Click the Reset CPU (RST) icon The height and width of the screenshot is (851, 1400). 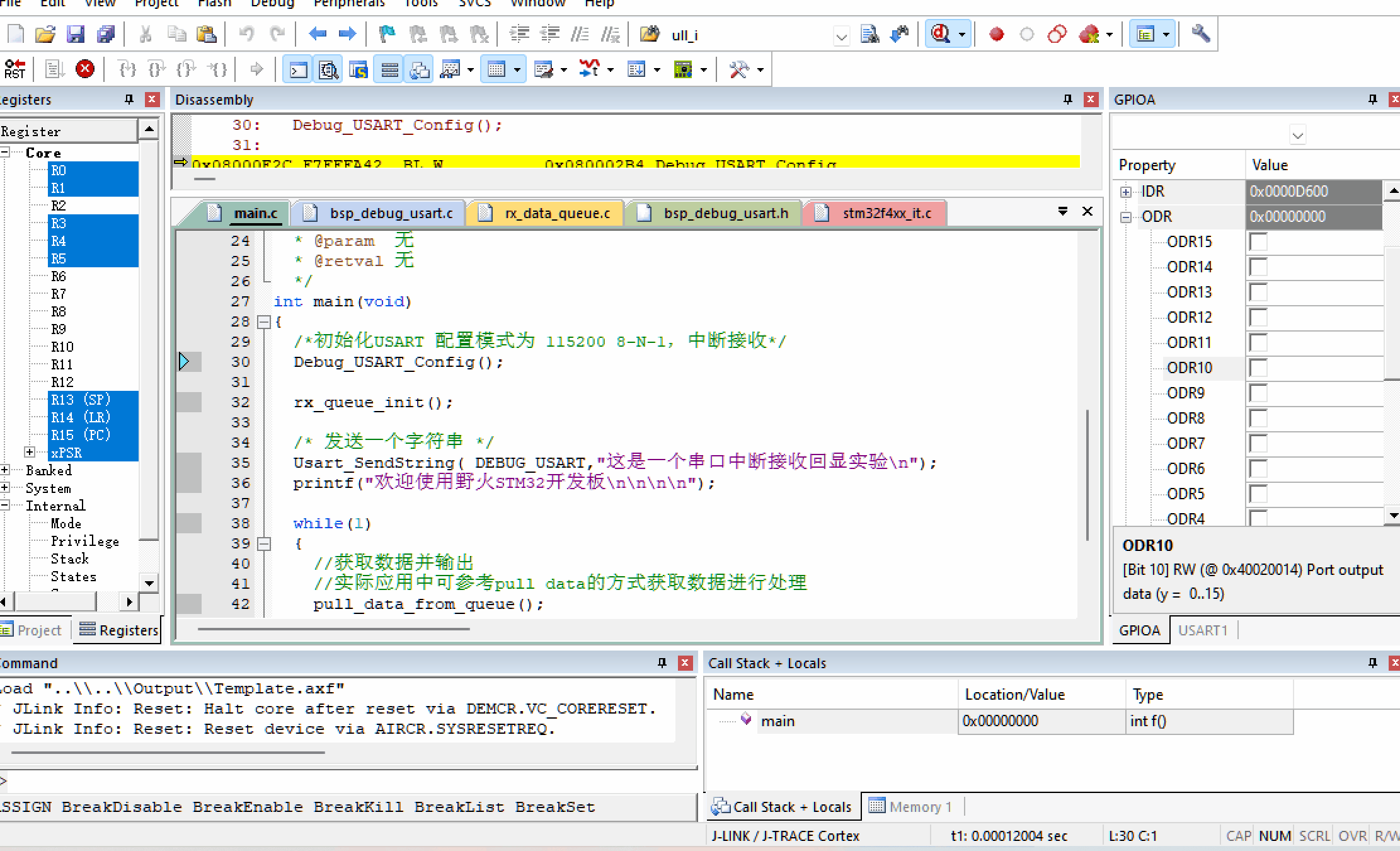[x=14, y=69]
